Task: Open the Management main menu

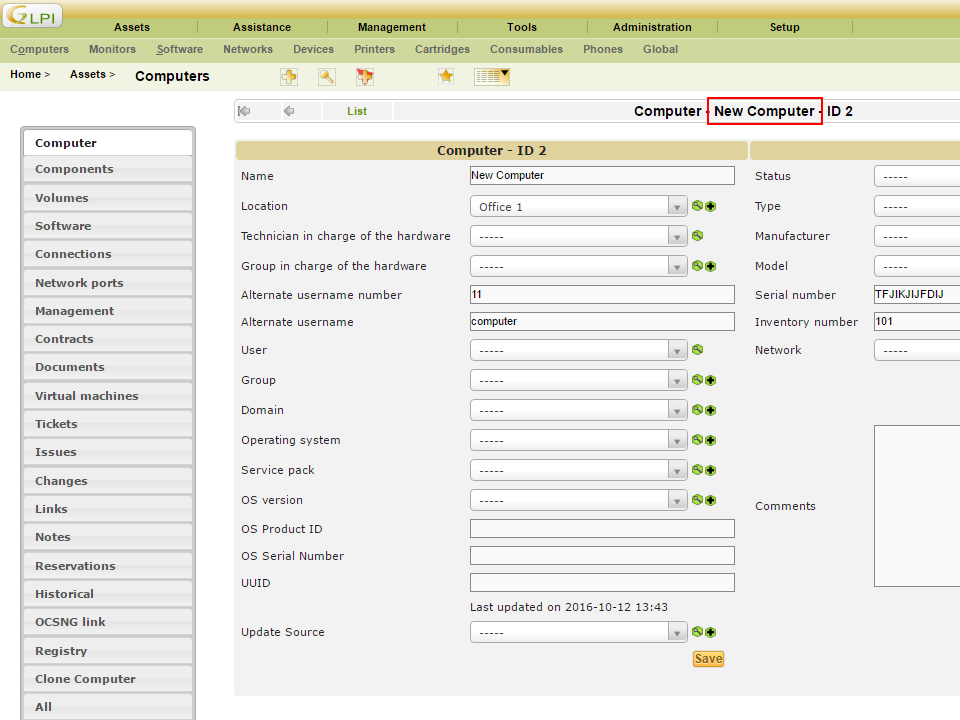Action: coord(392,27)
